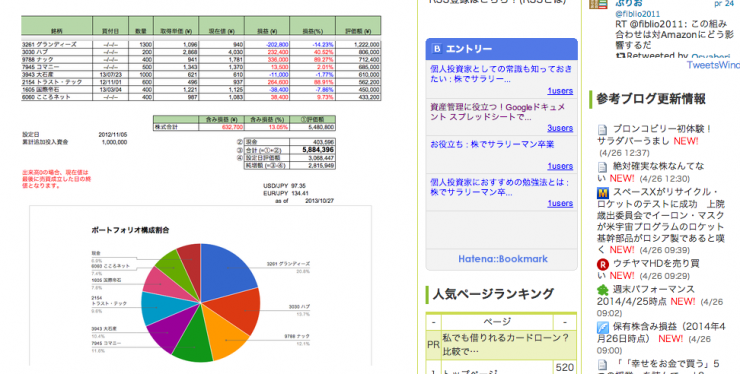Click the document icon beside 絶対確実な株なんてない

coord(602,166)
